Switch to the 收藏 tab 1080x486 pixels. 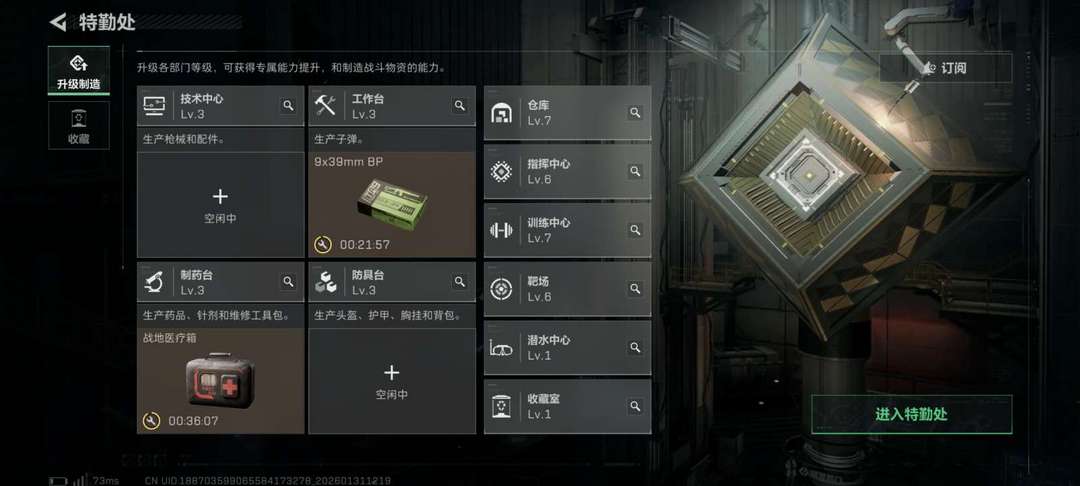pos(79,125)
